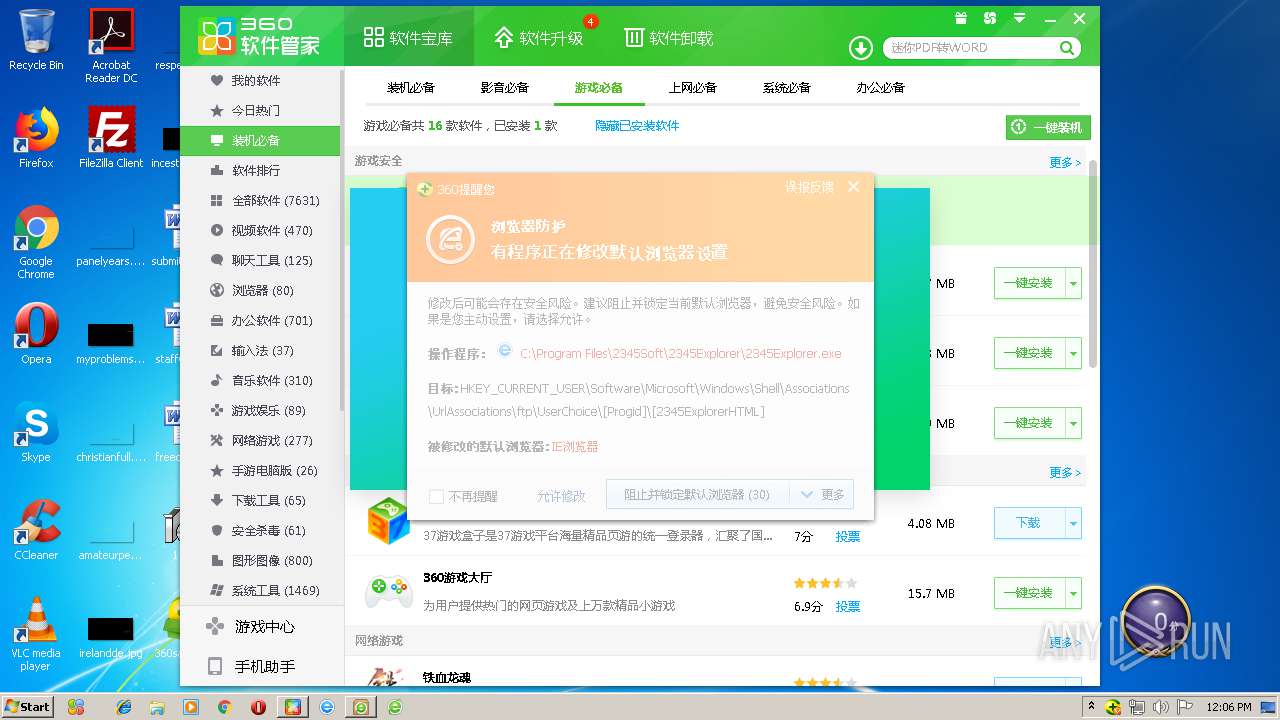Open Internet Explorer from the taskbar
The image size is (1280, 720).
[x=124, y=707]
